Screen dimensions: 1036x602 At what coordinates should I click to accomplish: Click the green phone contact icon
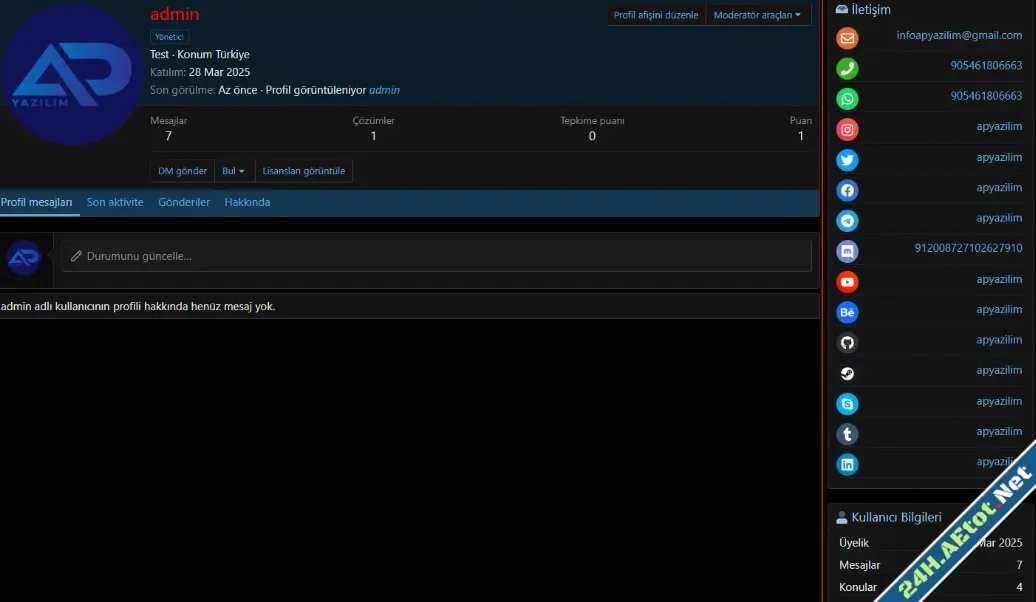[x=847, y=69]
